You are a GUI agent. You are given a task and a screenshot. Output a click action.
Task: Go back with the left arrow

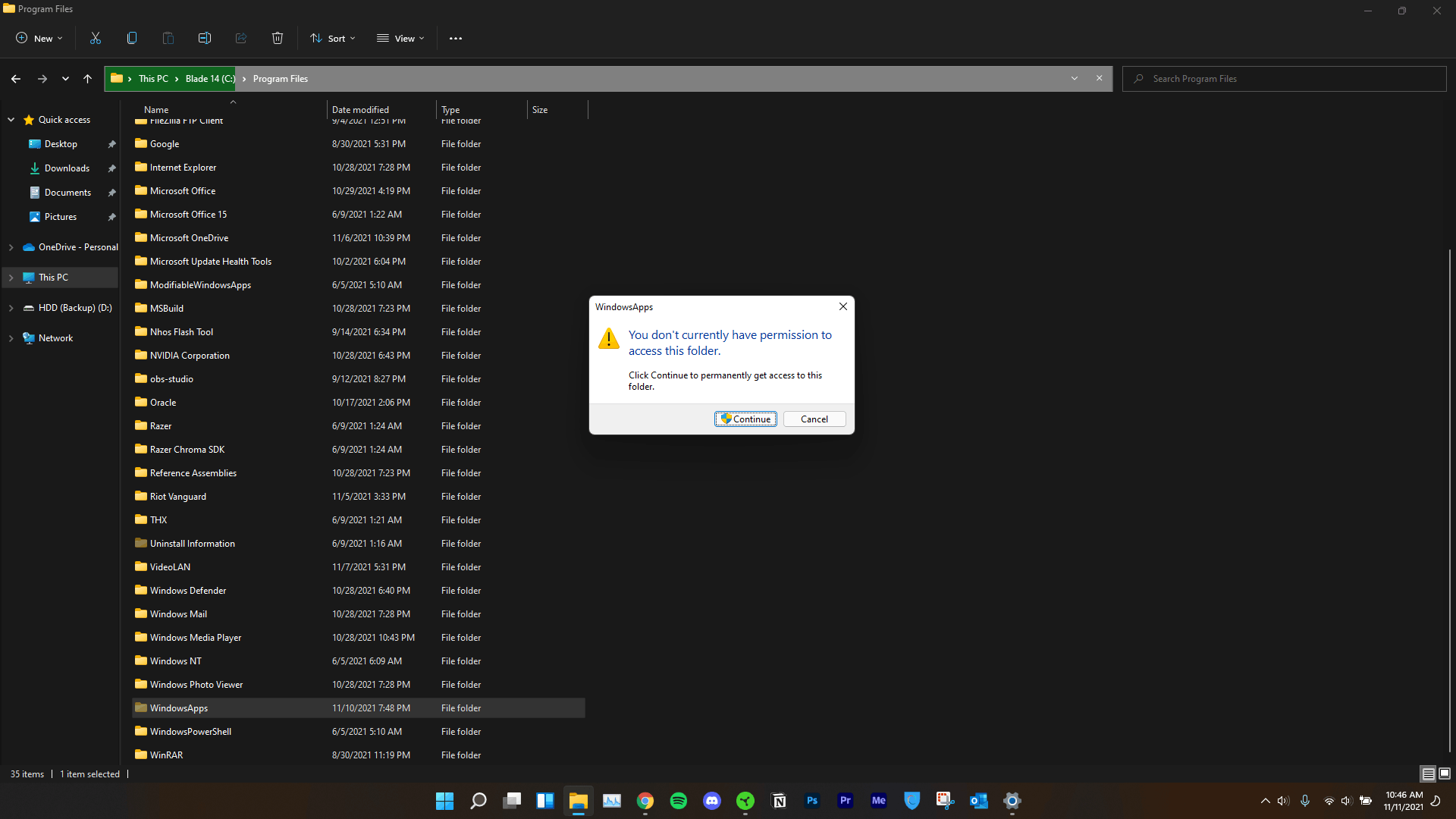point(16,78)
